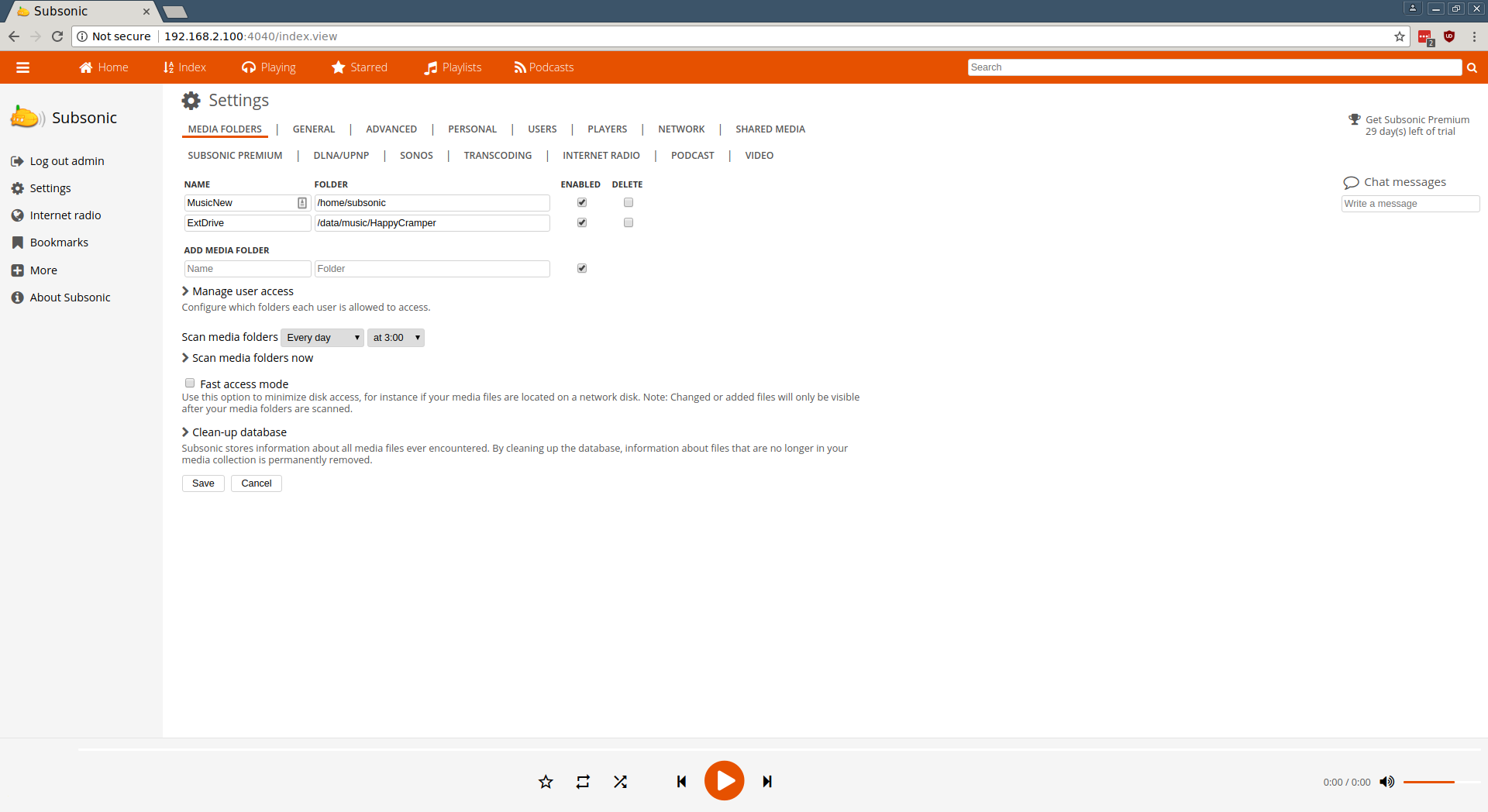
Task: Skip to previous track
Action: pyautogui.click(x=681, y=782)
